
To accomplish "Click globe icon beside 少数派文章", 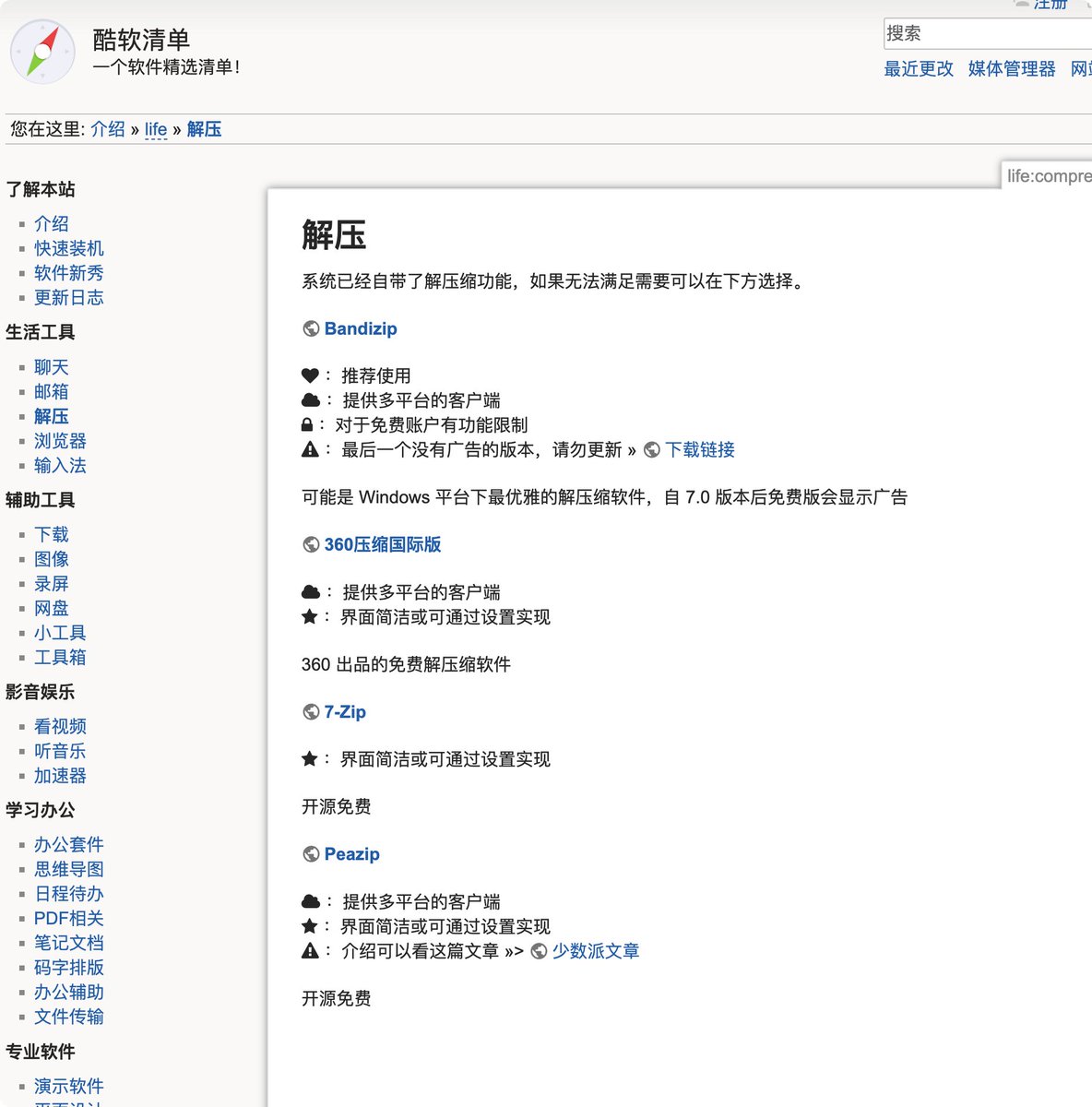I will (x=539, y=951).
